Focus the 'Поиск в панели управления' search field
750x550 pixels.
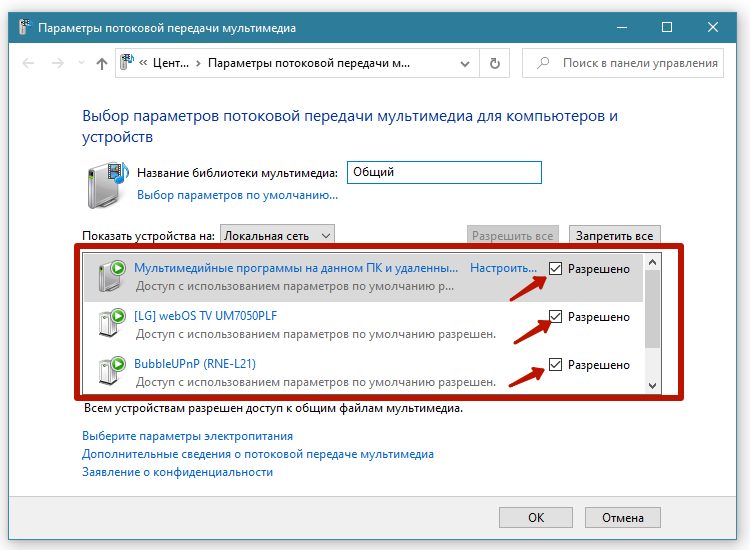(623, 63)
